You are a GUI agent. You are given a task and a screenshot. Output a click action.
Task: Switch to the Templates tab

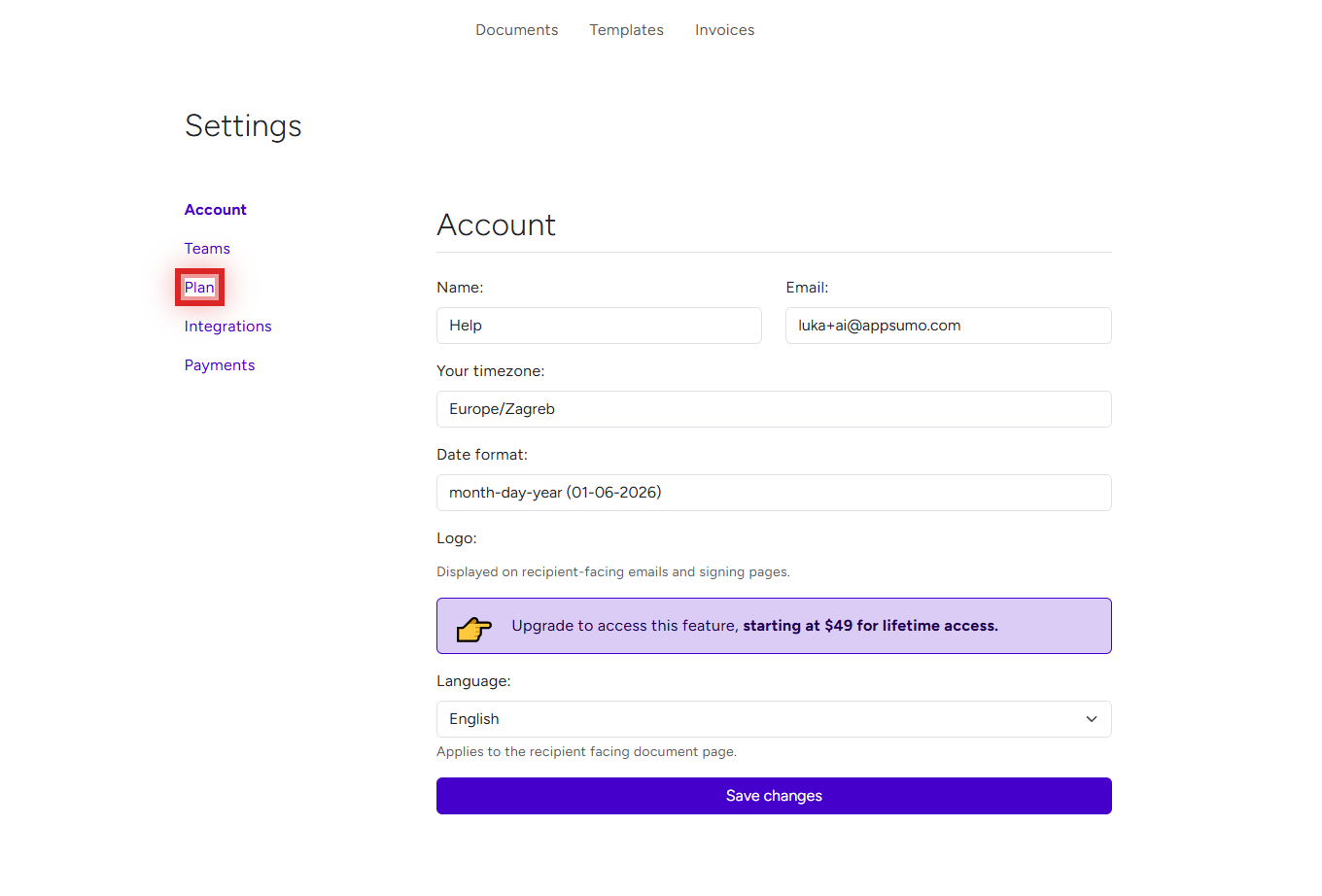[626, 30]
